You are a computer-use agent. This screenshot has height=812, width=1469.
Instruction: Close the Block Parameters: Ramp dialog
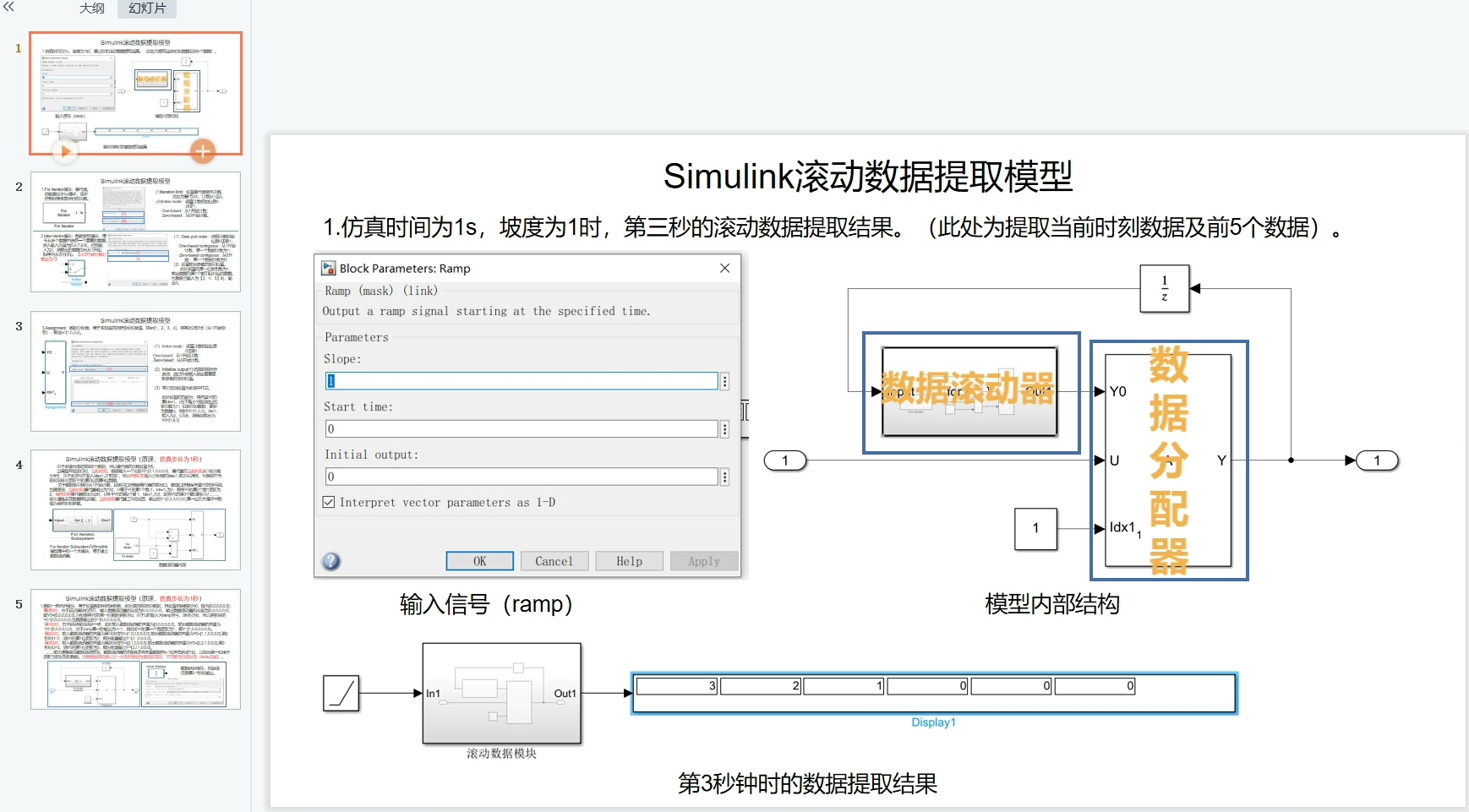point(724,268)
